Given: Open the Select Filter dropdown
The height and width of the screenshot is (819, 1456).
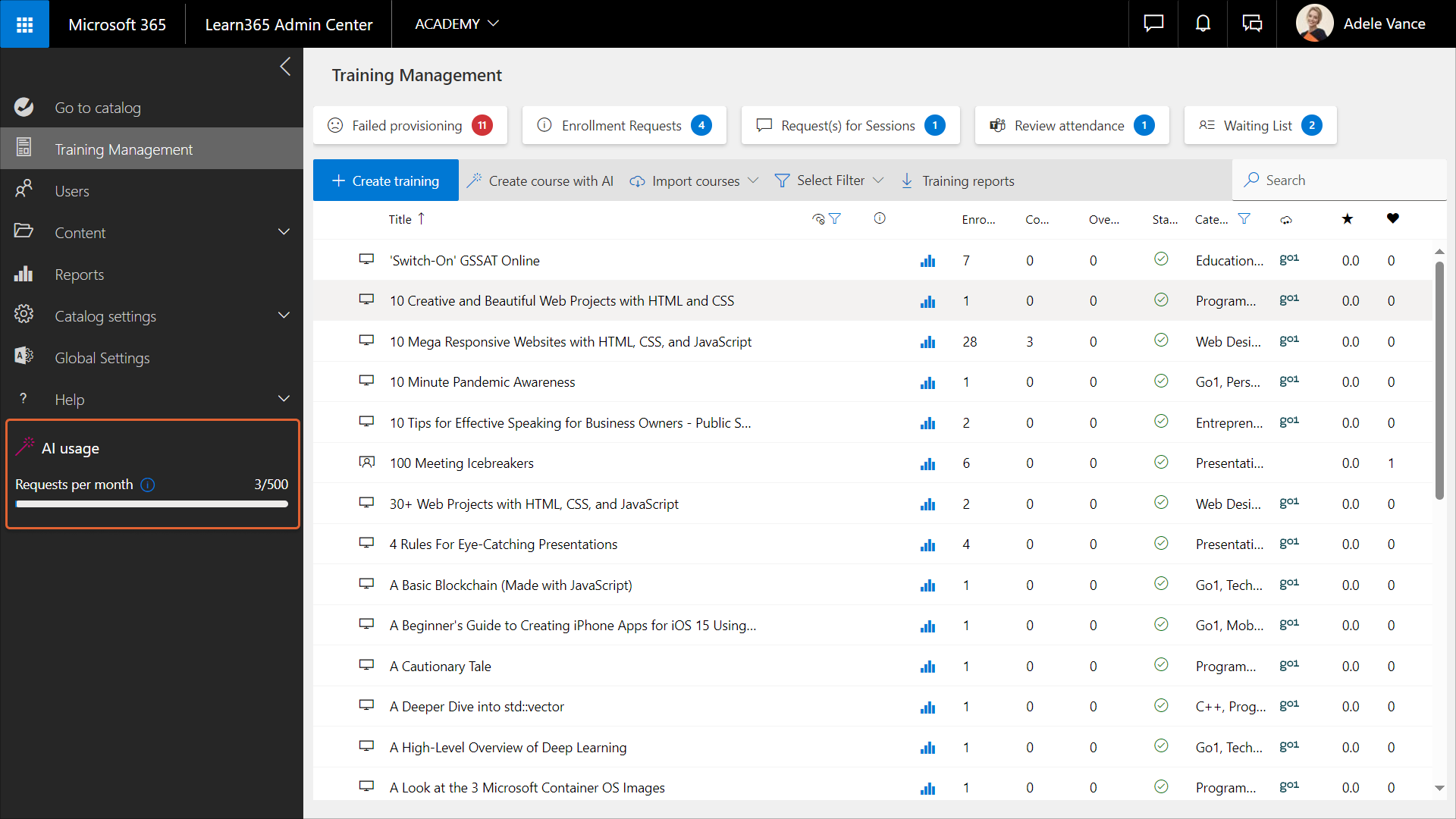Looking at the screenshot, I should click(829, 180).
